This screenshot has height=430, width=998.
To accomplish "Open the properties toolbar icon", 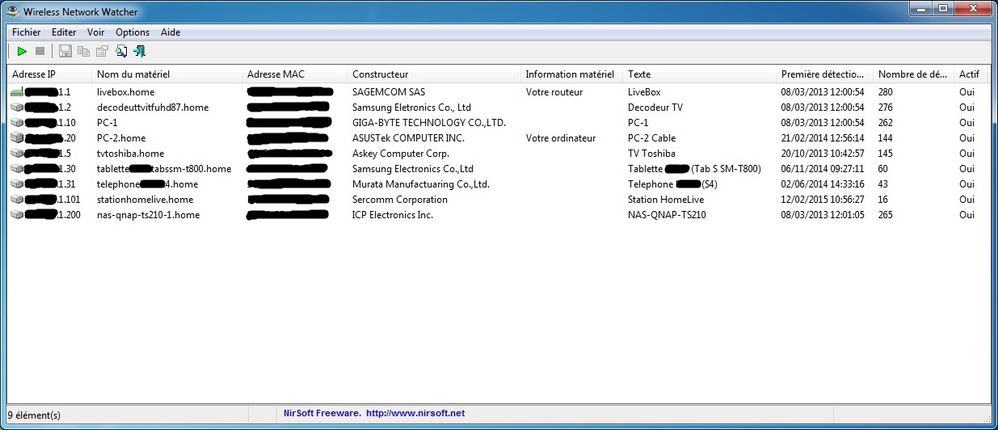I will pos(102,52).
